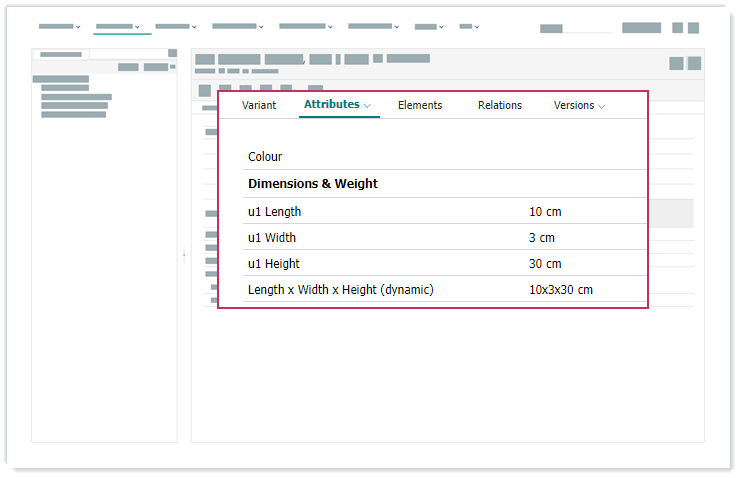Image resolution: width=740 pixels, height=478 pixels.
Task: Edit the u1 Width value 3 cm
Action: (x=542, y=238)
